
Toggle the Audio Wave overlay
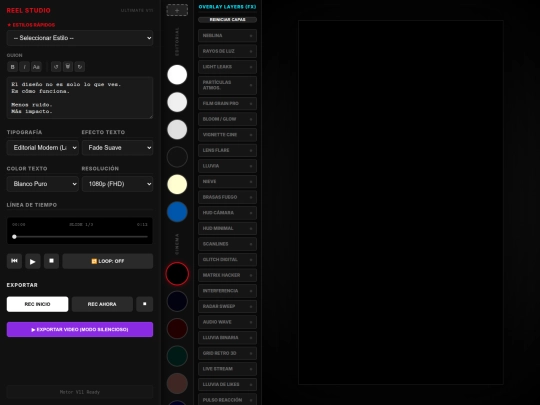227,322
